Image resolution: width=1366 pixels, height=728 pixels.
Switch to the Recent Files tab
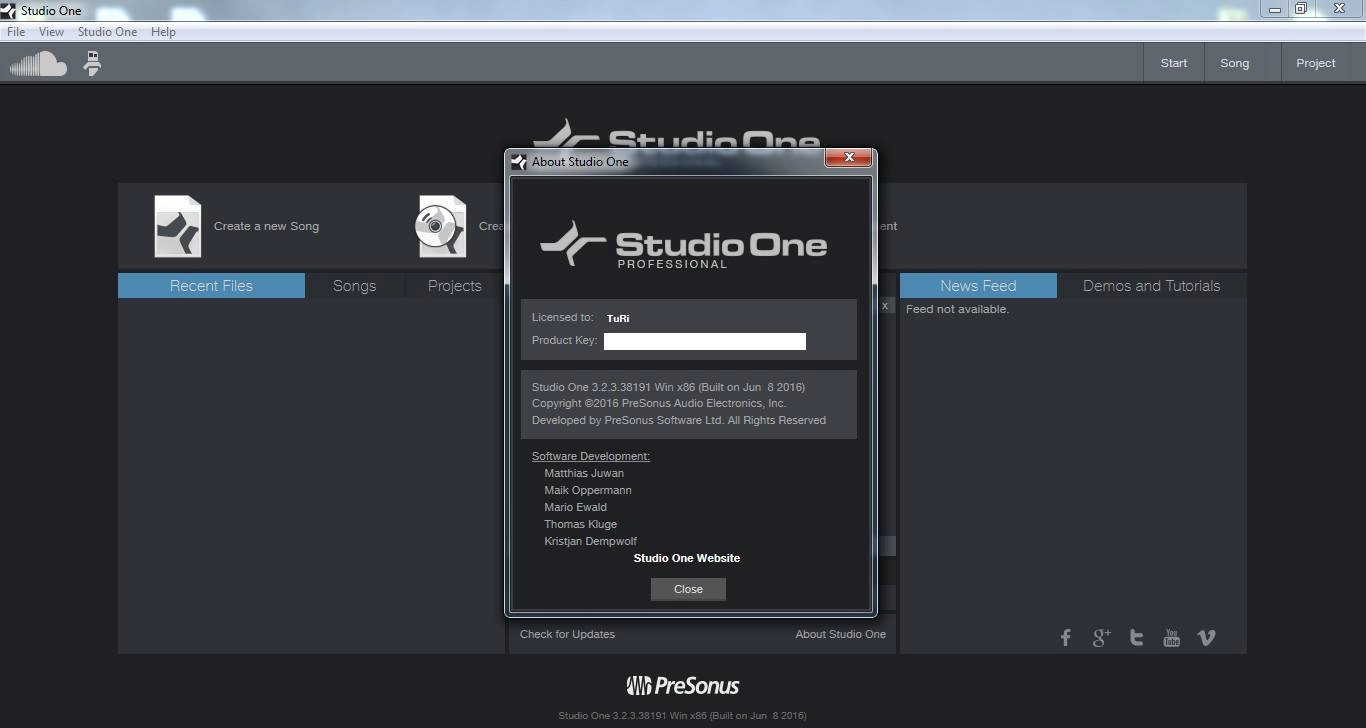coord(211,286)
